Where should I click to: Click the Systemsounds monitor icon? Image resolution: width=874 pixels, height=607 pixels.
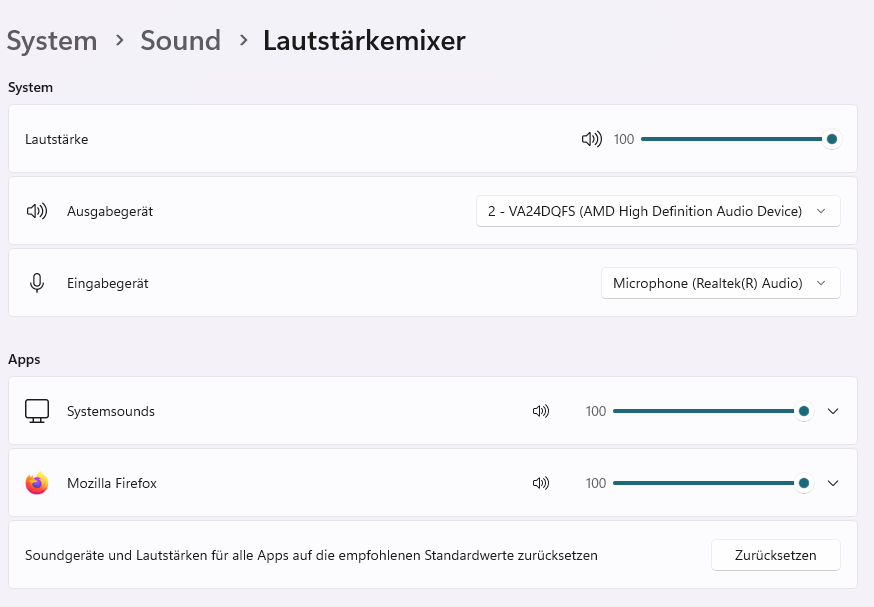[37, 411]
